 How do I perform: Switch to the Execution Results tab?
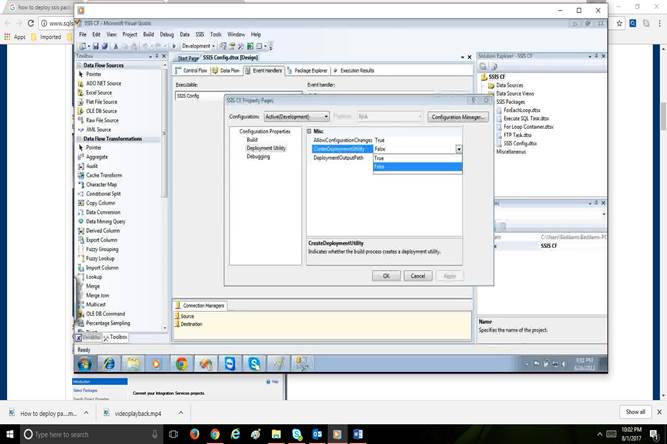[353, 71]
